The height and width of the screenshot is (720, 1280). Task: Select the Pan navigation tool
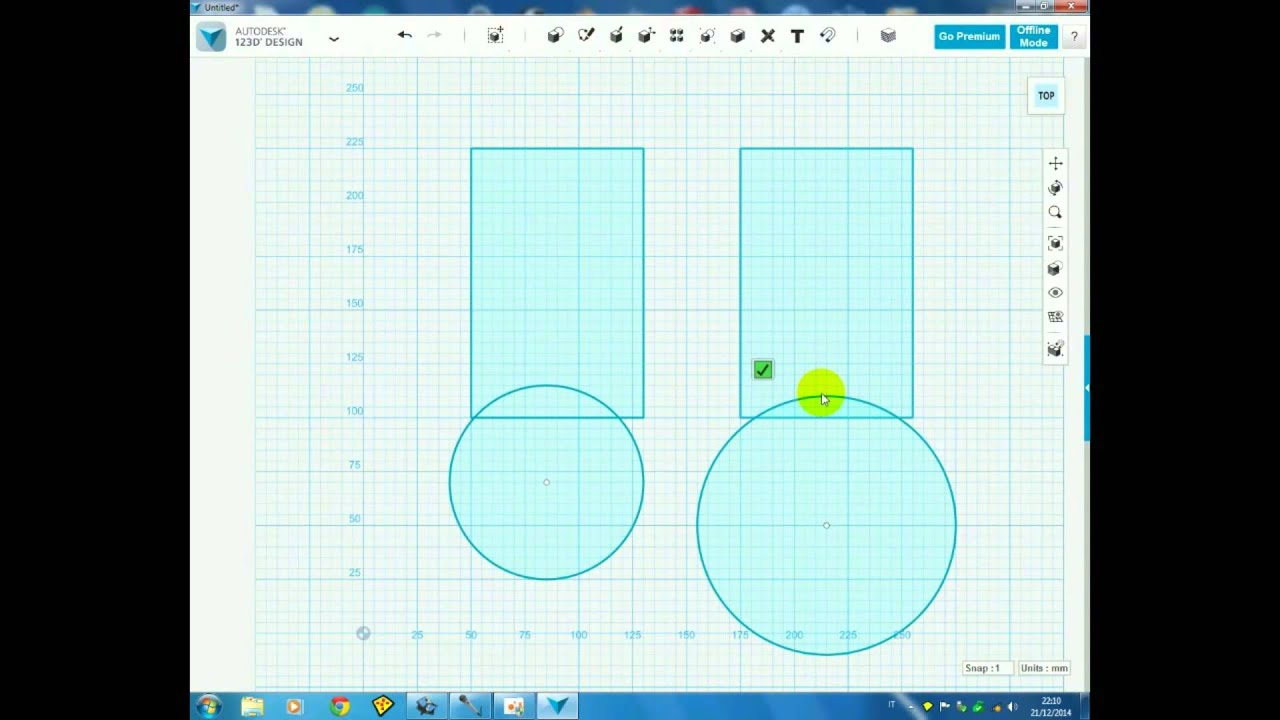point(1055,163)
